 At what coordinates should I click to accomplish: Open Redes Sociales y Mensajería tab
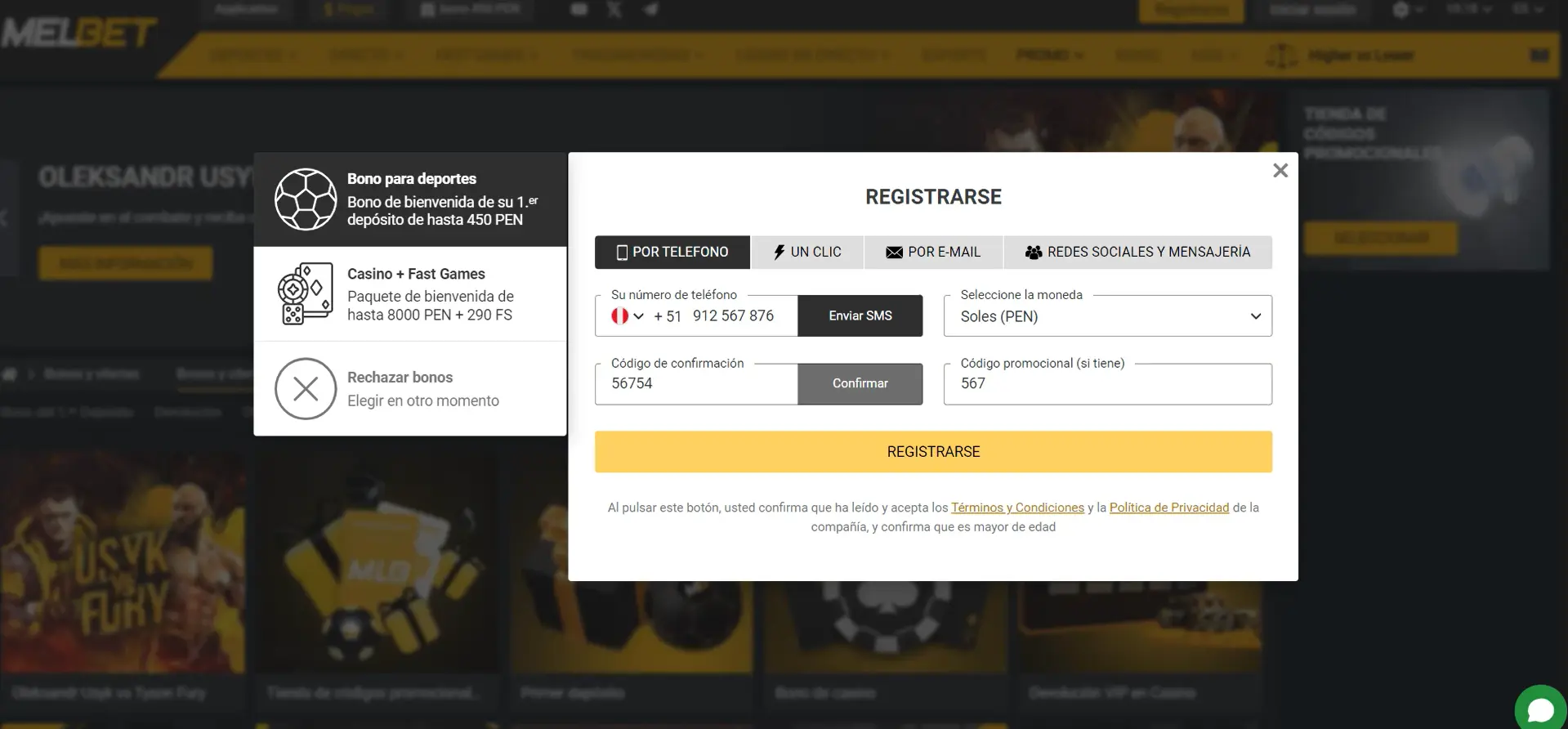click(x=1137, y=252)
